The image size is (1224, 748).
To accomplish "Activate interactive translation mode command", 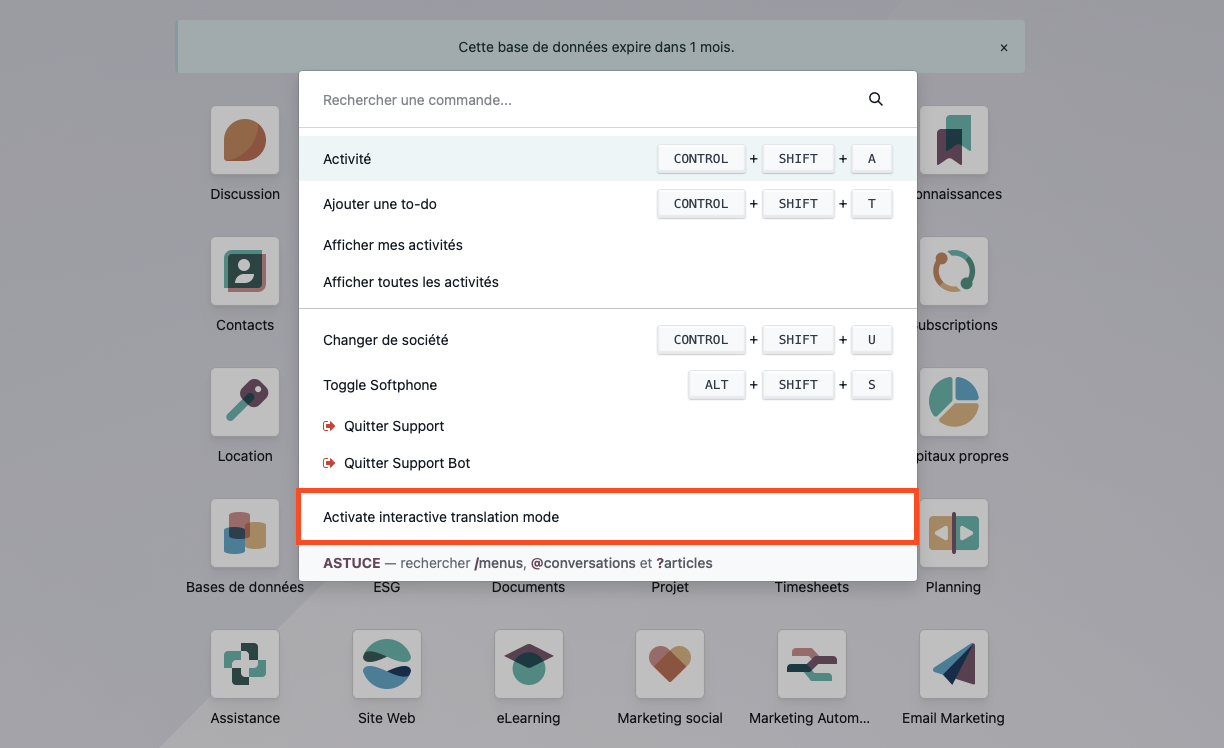I will pyautogui.click(x=608, y=517).
